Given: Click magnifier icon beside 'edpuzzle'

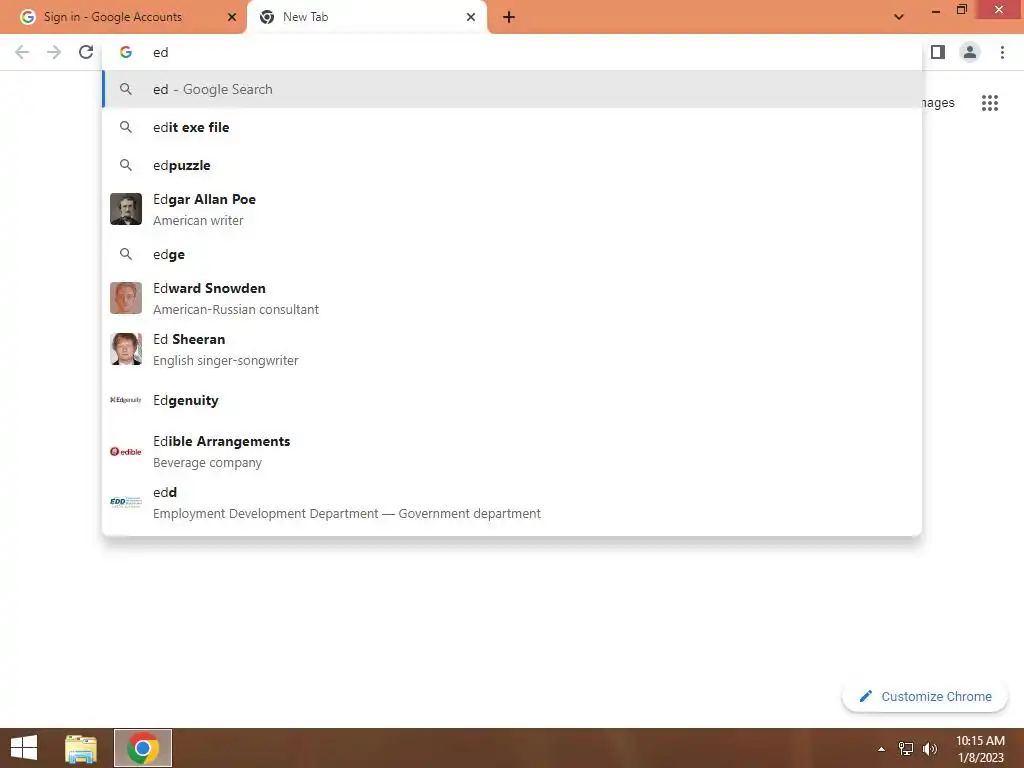Looking at the screenshot, I should click(x=126, y=165).
